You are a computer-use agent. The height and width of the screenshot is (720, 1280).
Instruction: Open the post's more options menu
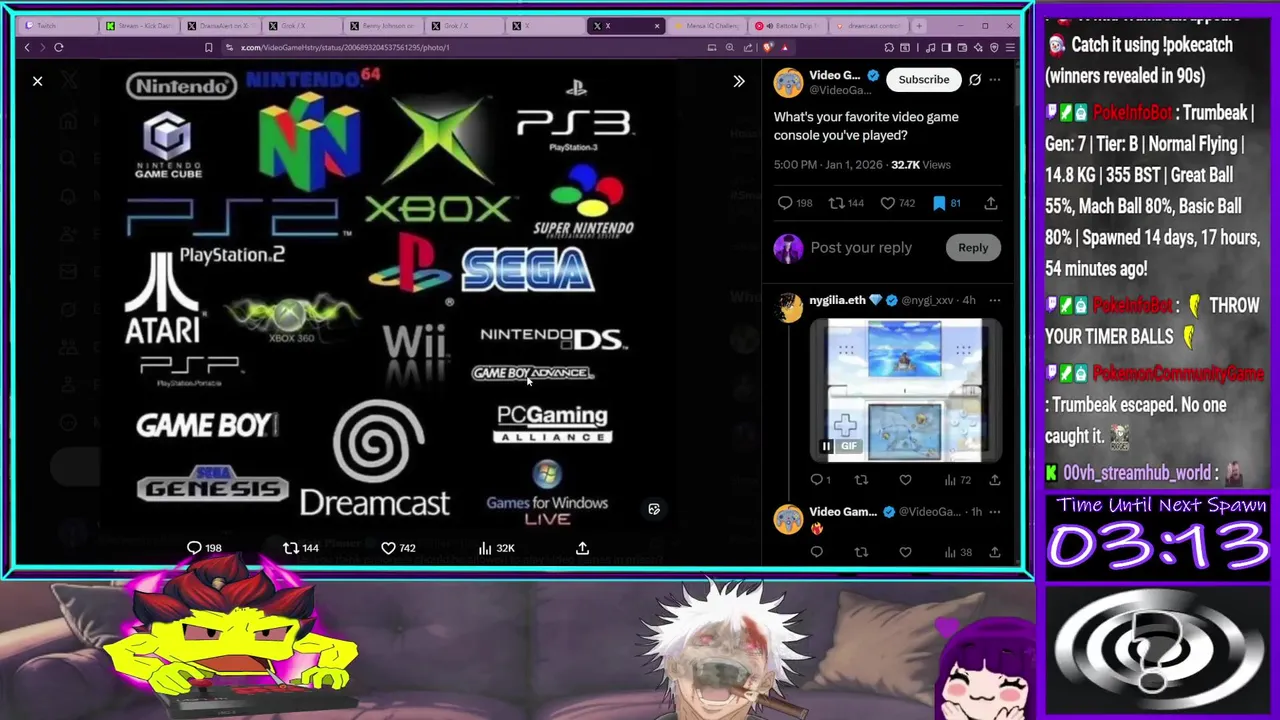click(x=994, y=79)
